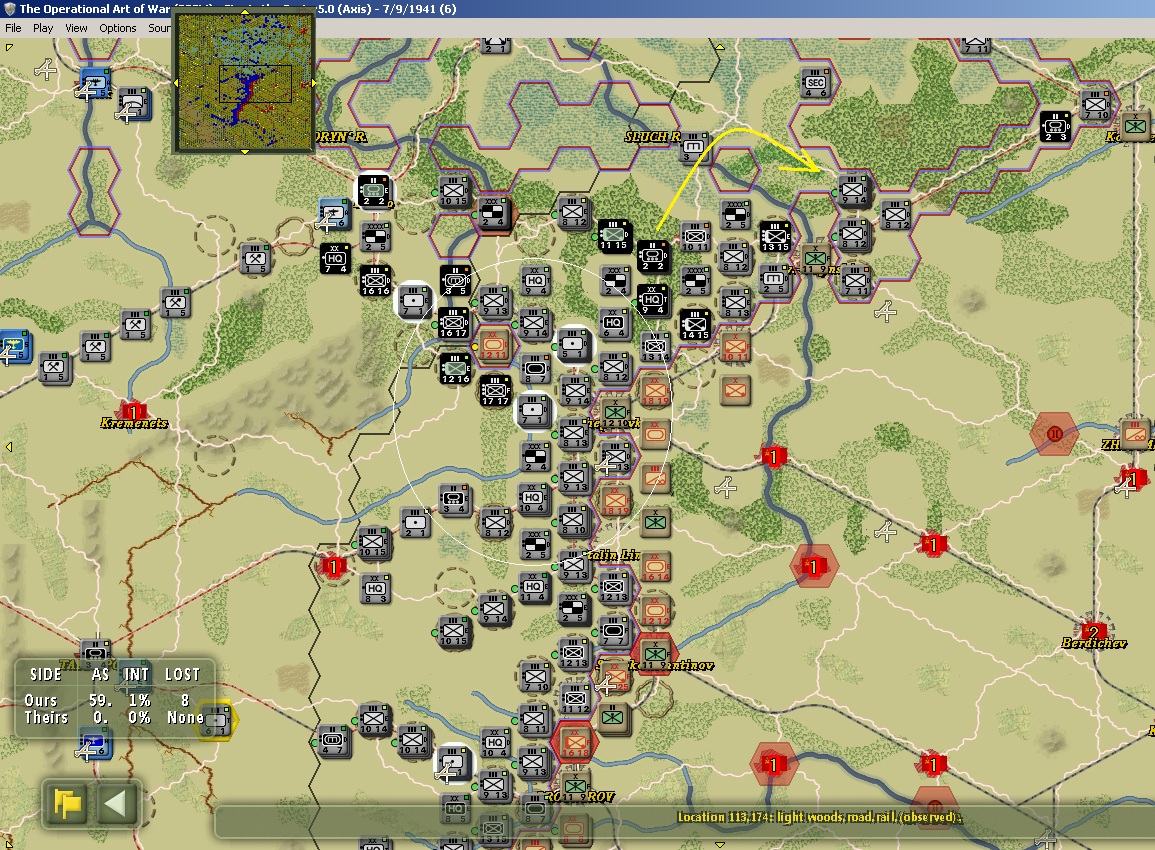Click the Kremenets objective marker
1155x850 pixels.
point(133,412)
